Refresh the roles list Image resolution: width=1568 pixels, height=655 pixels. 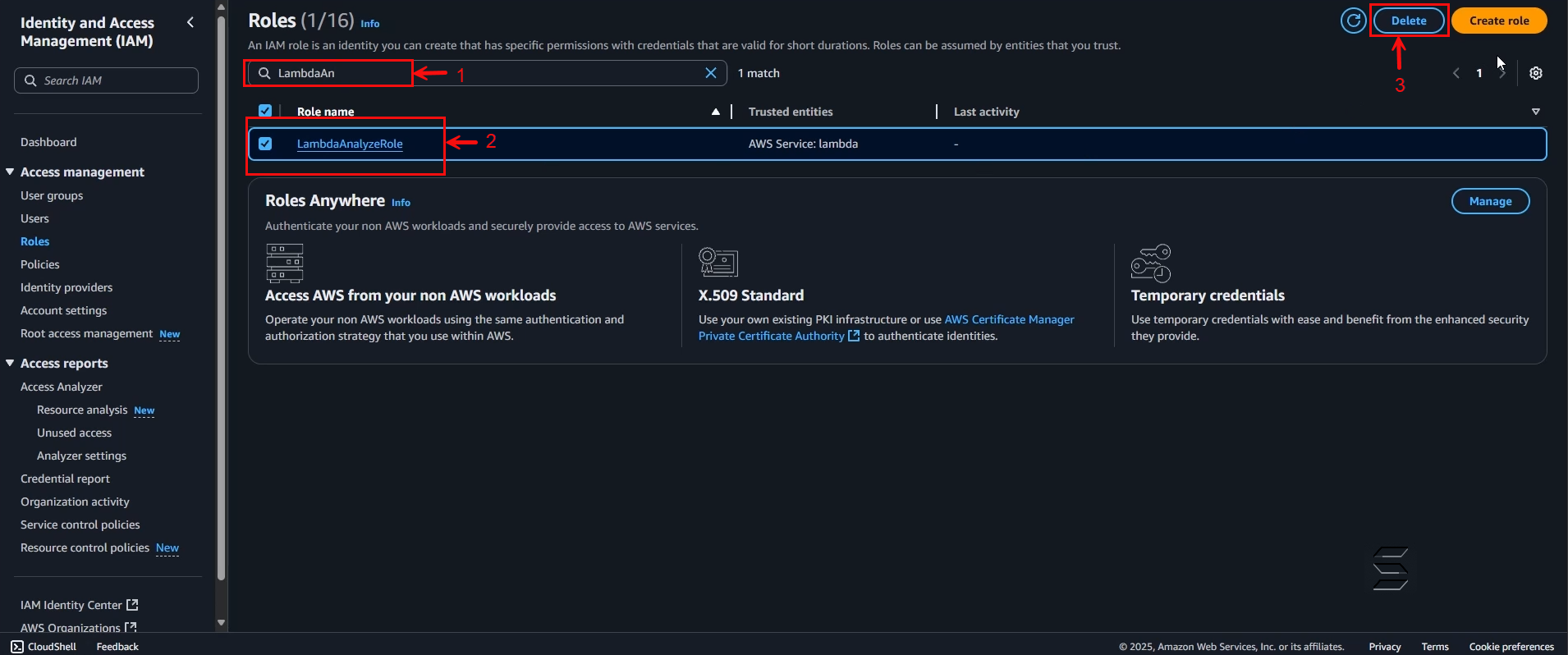coord(1353,21)
